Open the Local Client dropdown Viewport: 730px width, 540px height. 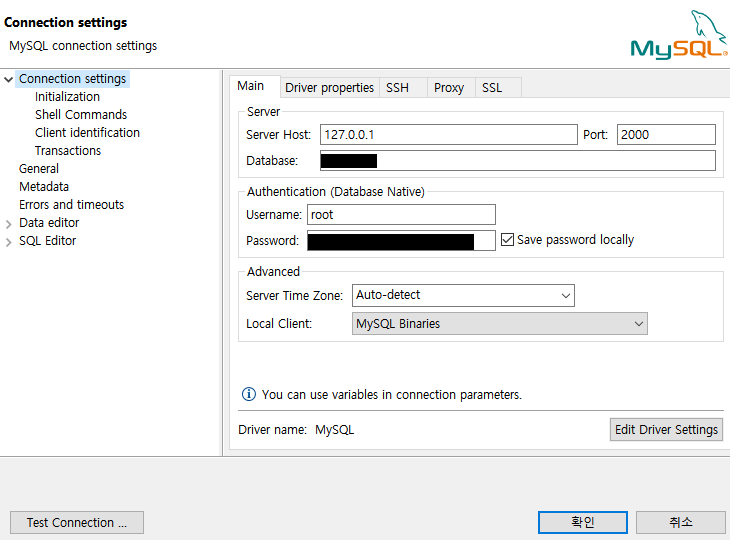click(500, 324)
